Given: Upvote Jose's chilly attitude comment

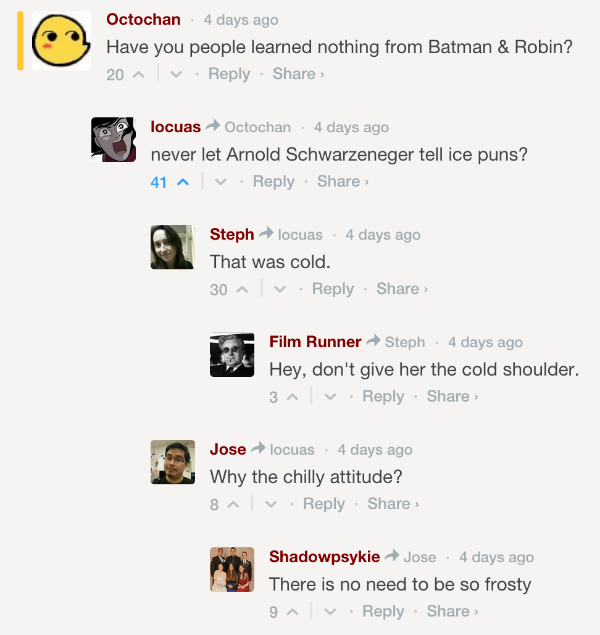Looking at the screenshot, I should point(232,504).
